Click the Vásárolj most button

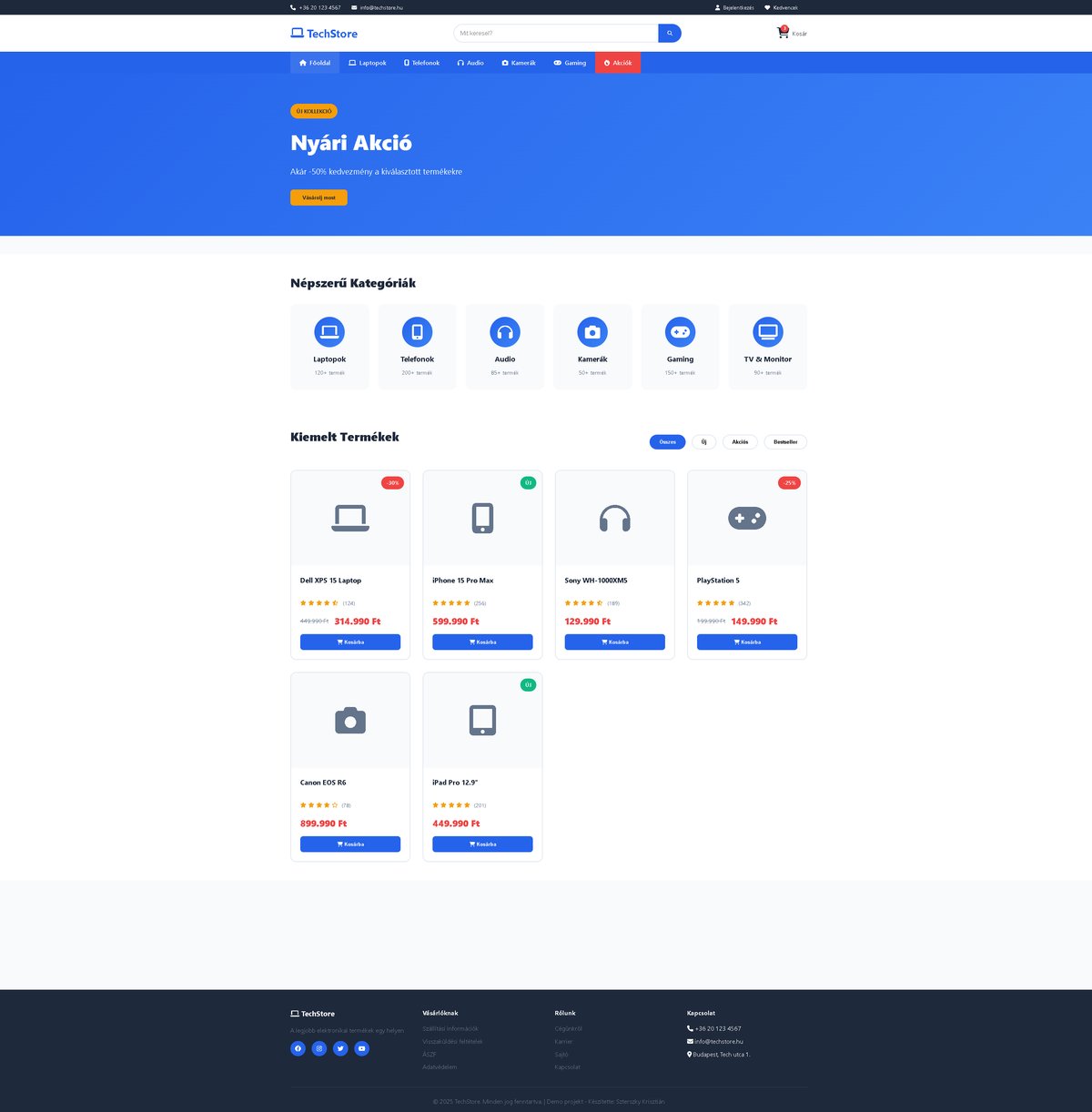[x=318, y=197]
